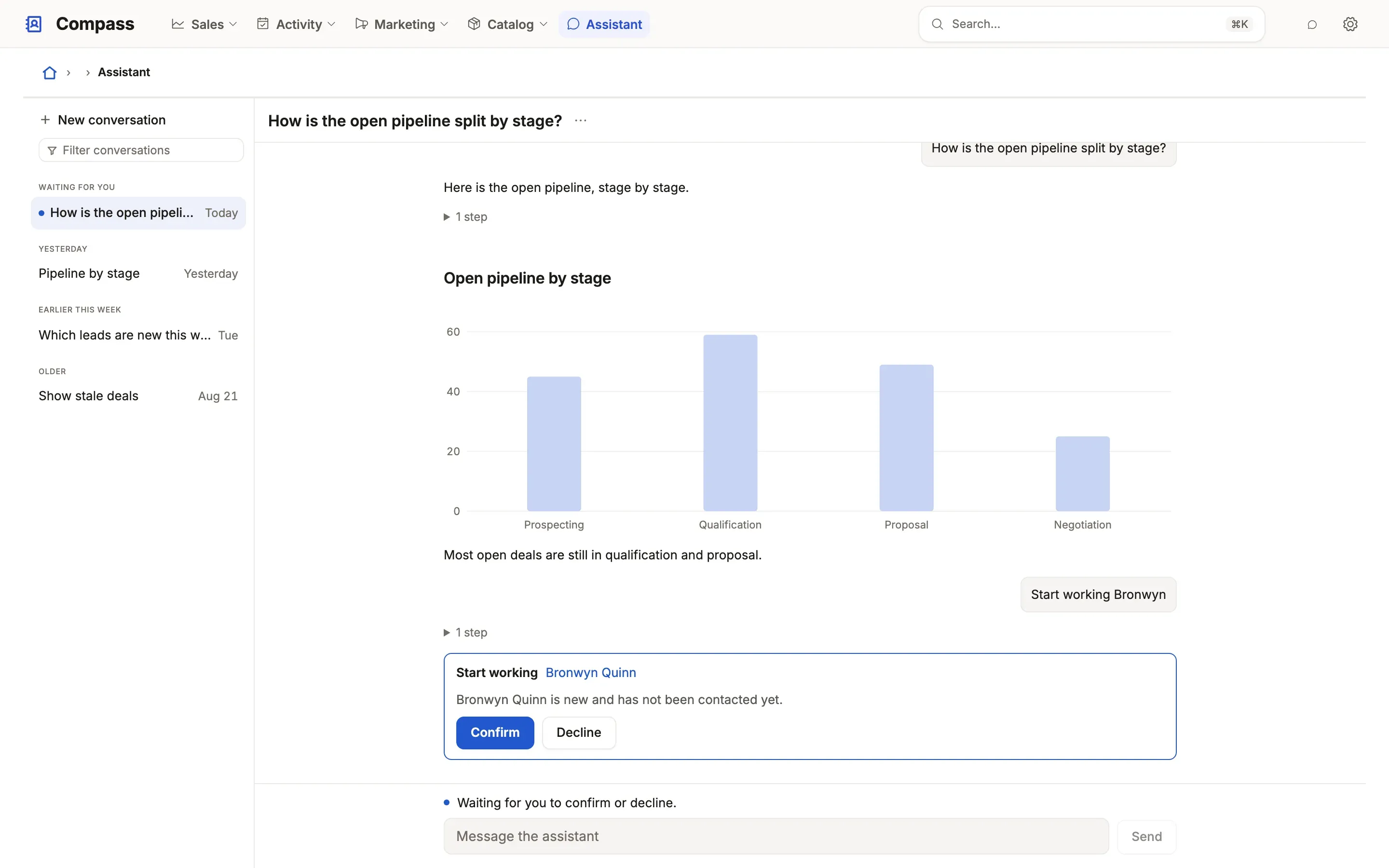Decline the Bronwyn Quinn action
The height and width of the screenshot is (868, 1389).
(579, 732)
